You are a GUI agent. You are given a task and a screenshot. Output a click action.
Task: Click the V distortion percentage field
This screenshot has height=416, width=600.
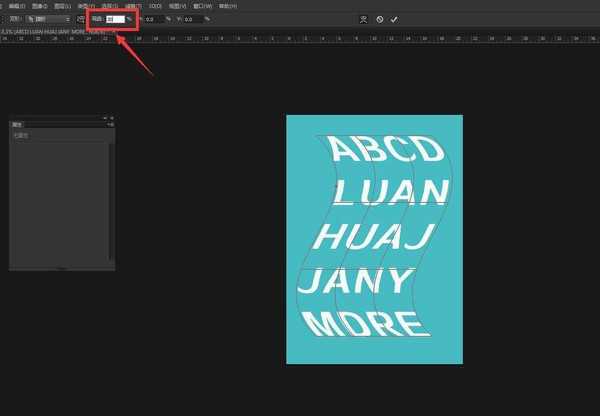tap(192, 19)
